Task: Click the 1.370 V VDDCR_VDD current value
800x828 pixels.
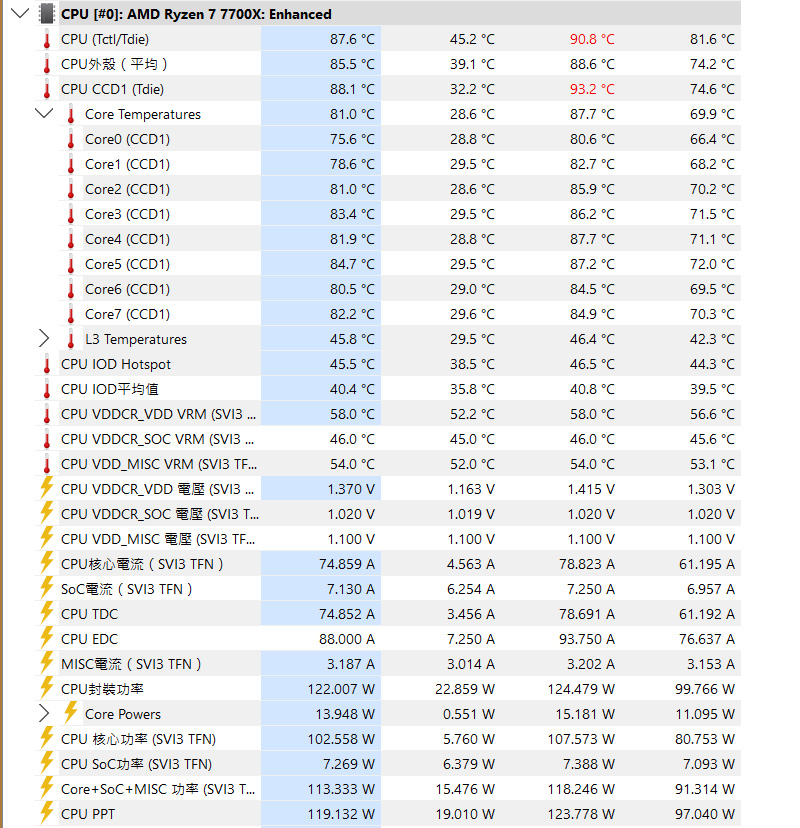Action: pos(351,489)
